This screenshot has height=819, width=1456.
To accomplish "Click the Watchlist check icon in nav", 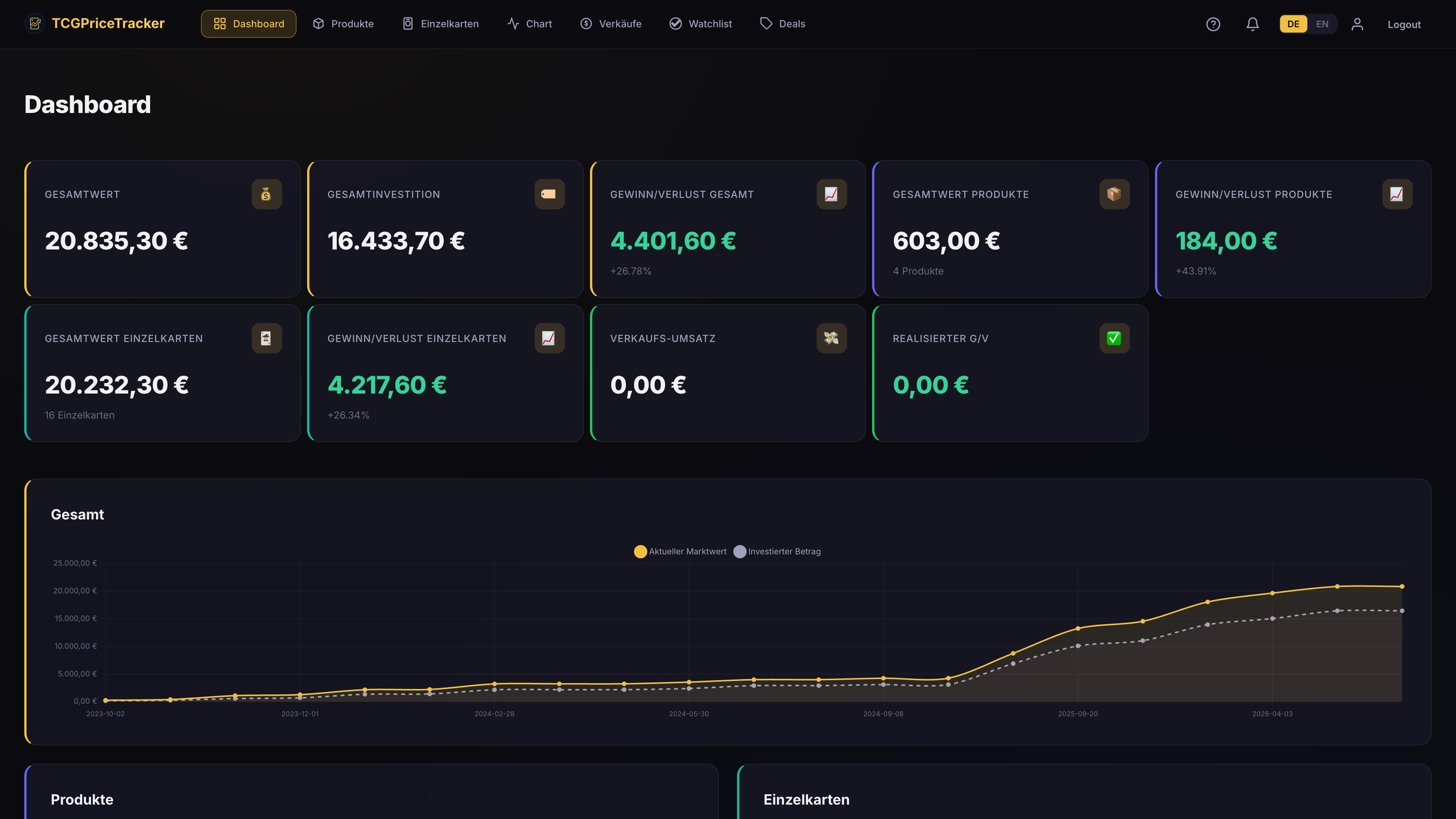I will pos(675,24).
